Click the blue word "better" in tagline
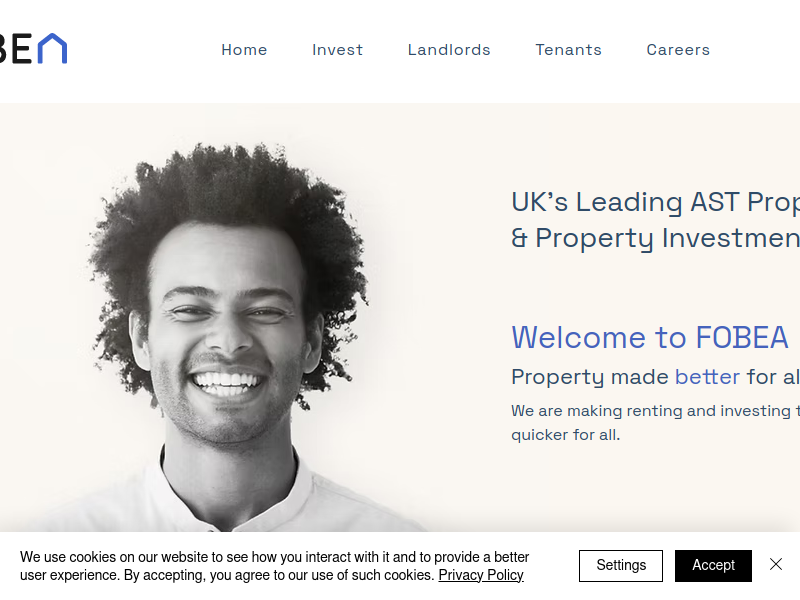The height and width of the screenshot is (600, 800). (x=707, y=377)
